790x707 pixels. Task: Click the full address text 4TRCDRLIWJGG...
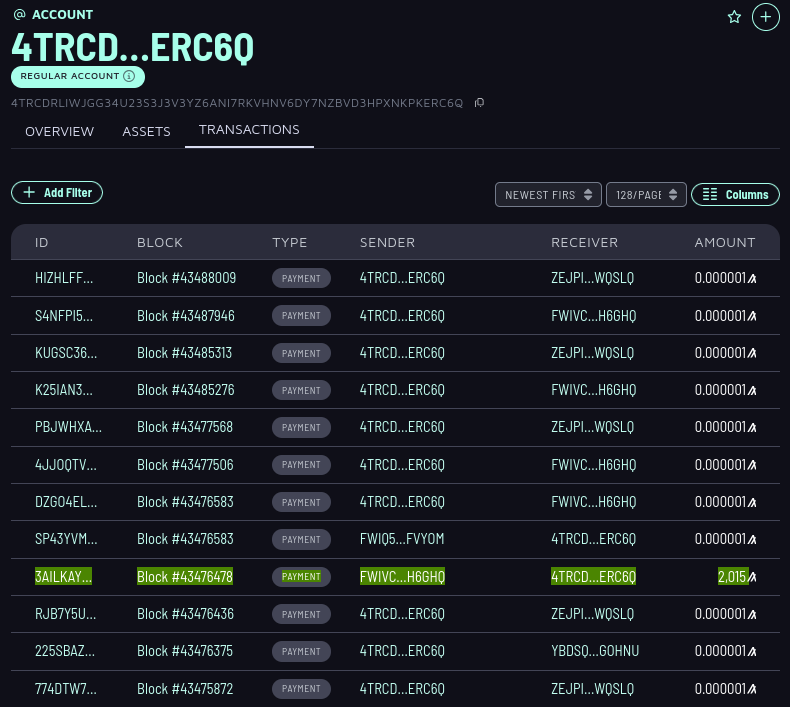237,103
